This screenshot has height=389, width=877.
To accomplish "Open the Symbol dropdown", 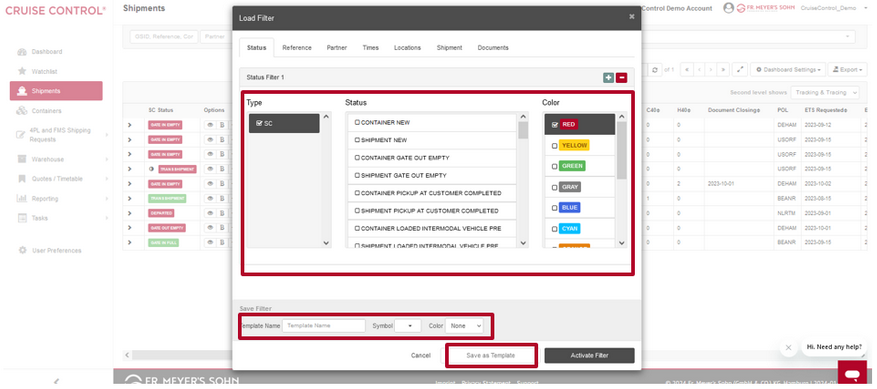I will 408,326.
